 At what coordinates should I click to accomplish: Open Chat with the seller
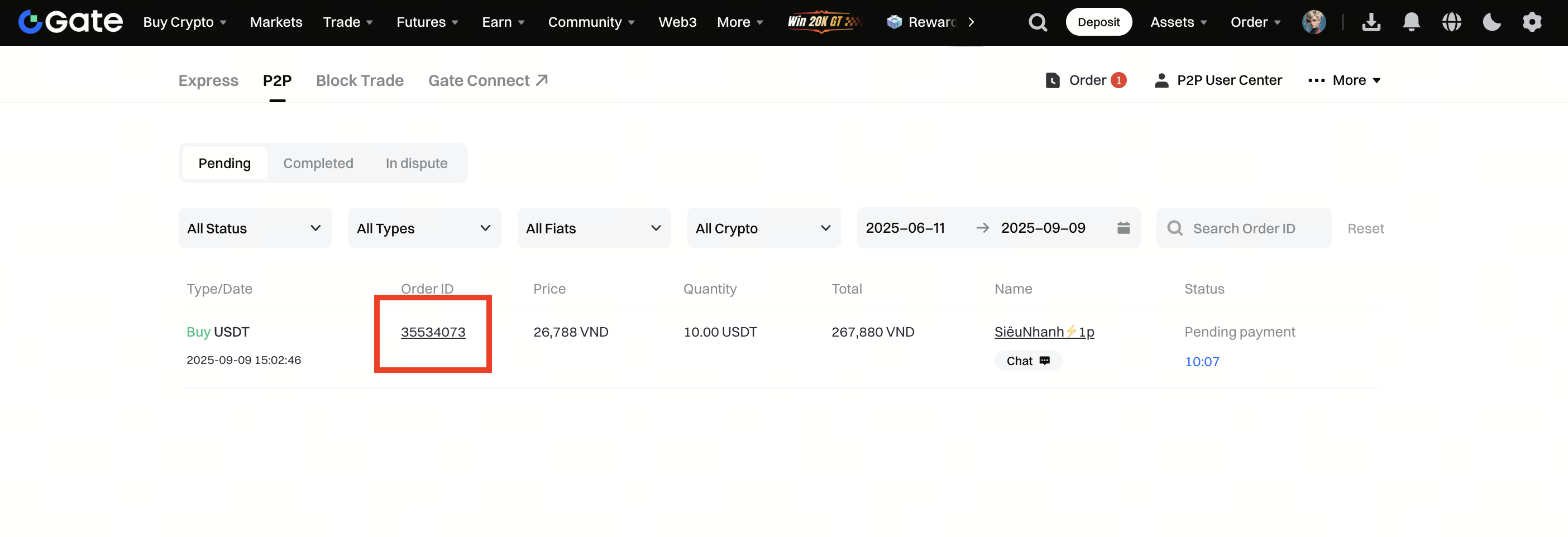(x=1027, y=361)
